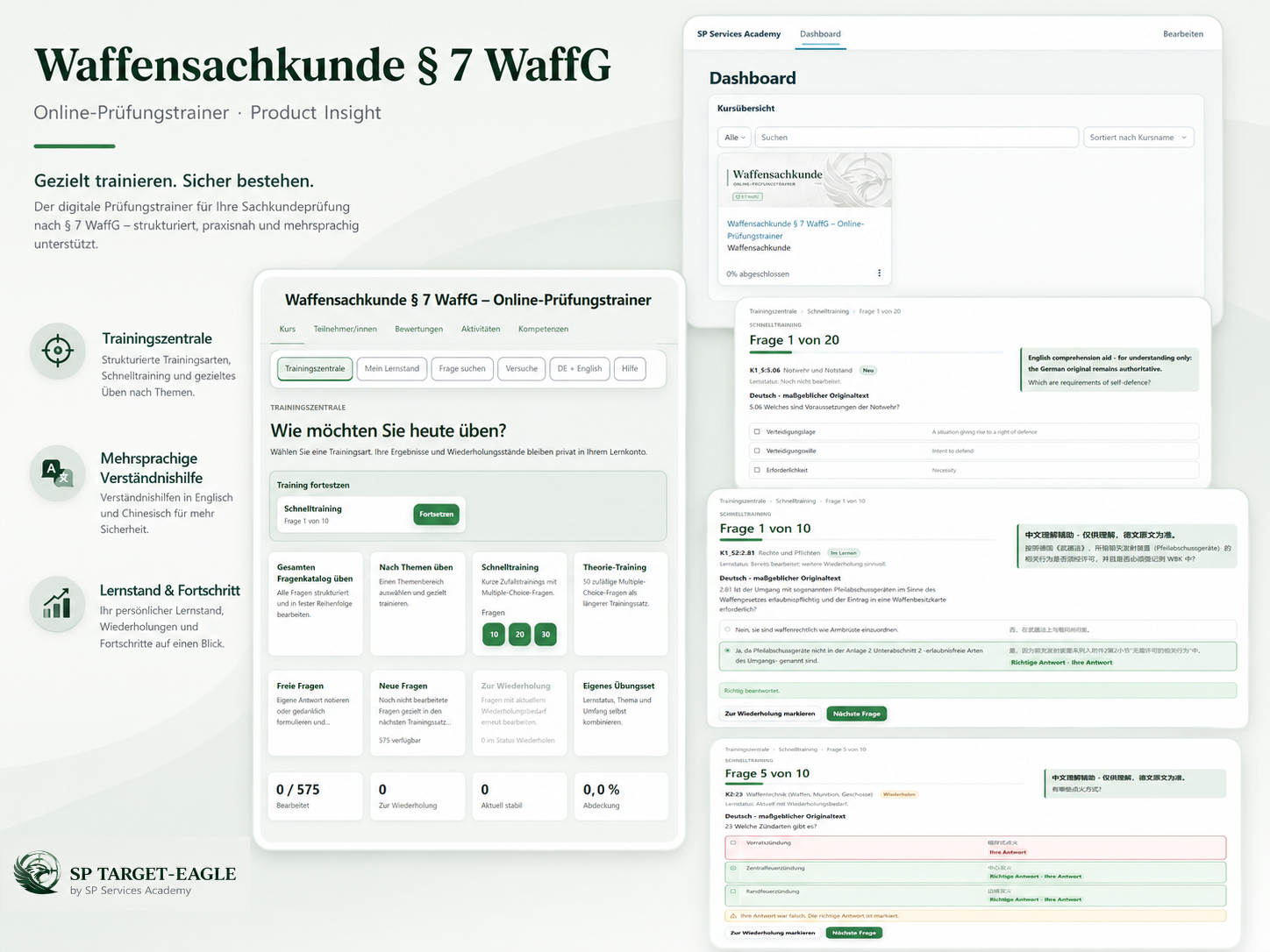This screenshot has height=952, width=1270.
Task: Click the progress bar under 'Frage 5 von 10'
Action: click(x=874, y=785)
